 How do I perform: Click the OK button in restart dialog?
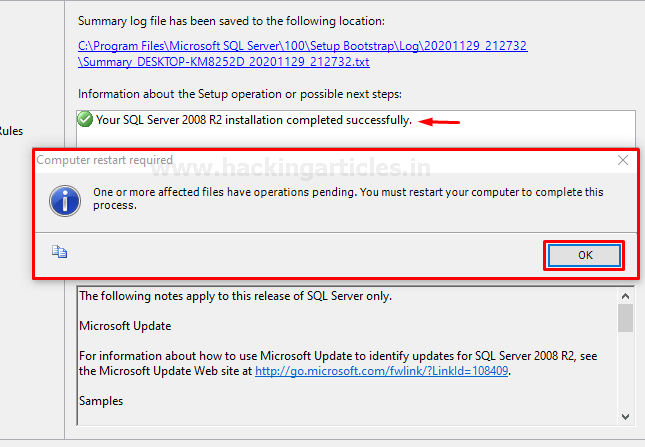click(x=585, y=255)
